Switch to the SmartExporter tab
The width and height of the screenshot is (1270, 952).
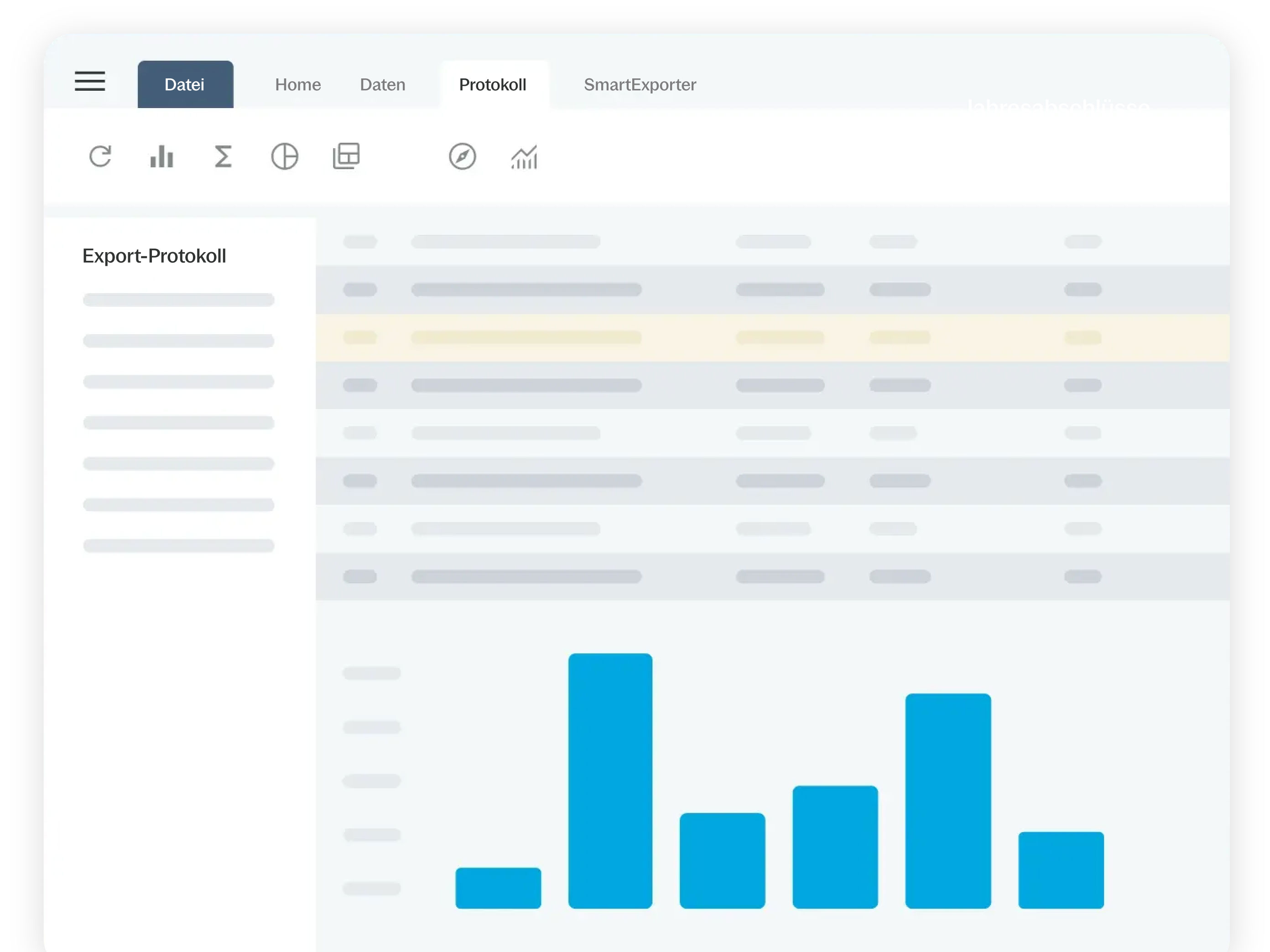(x=640, y=84)
